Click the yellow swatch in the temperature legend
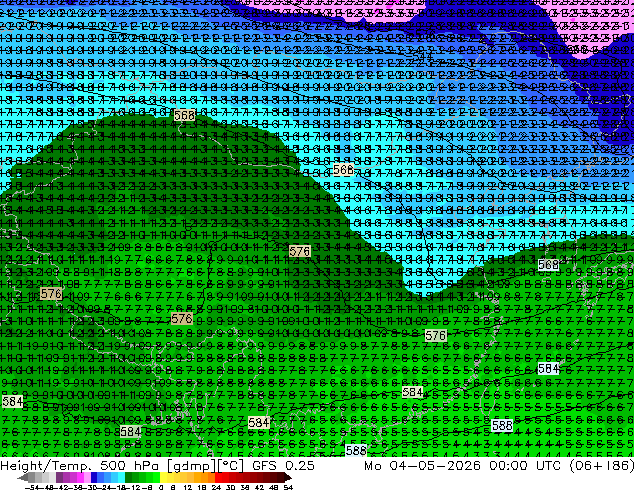The width and height of the screenshot is (634, 490). (163, 478)
